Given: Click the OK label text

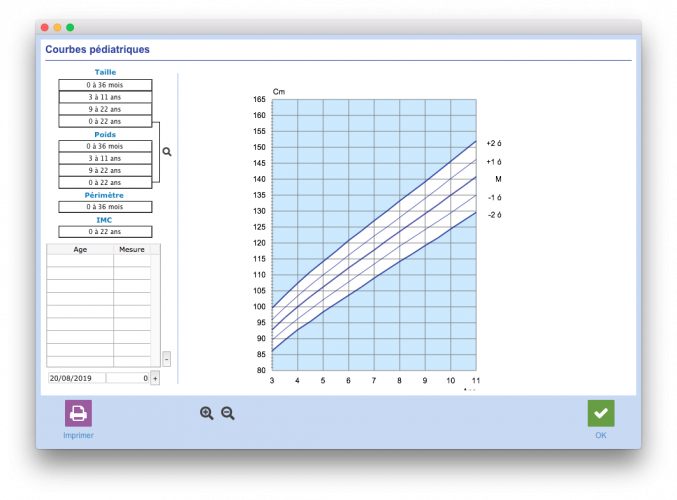Looking at the screenshot, I should coord(601,435).
